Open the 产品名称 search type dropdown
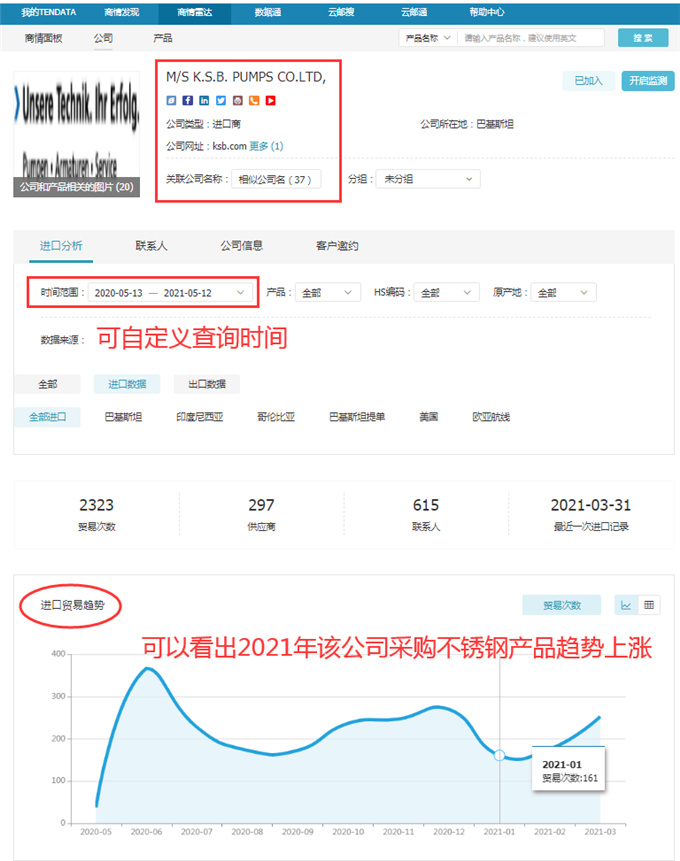Screen dimensions: 680x861 pyautogui.click(x=428, y=38)
